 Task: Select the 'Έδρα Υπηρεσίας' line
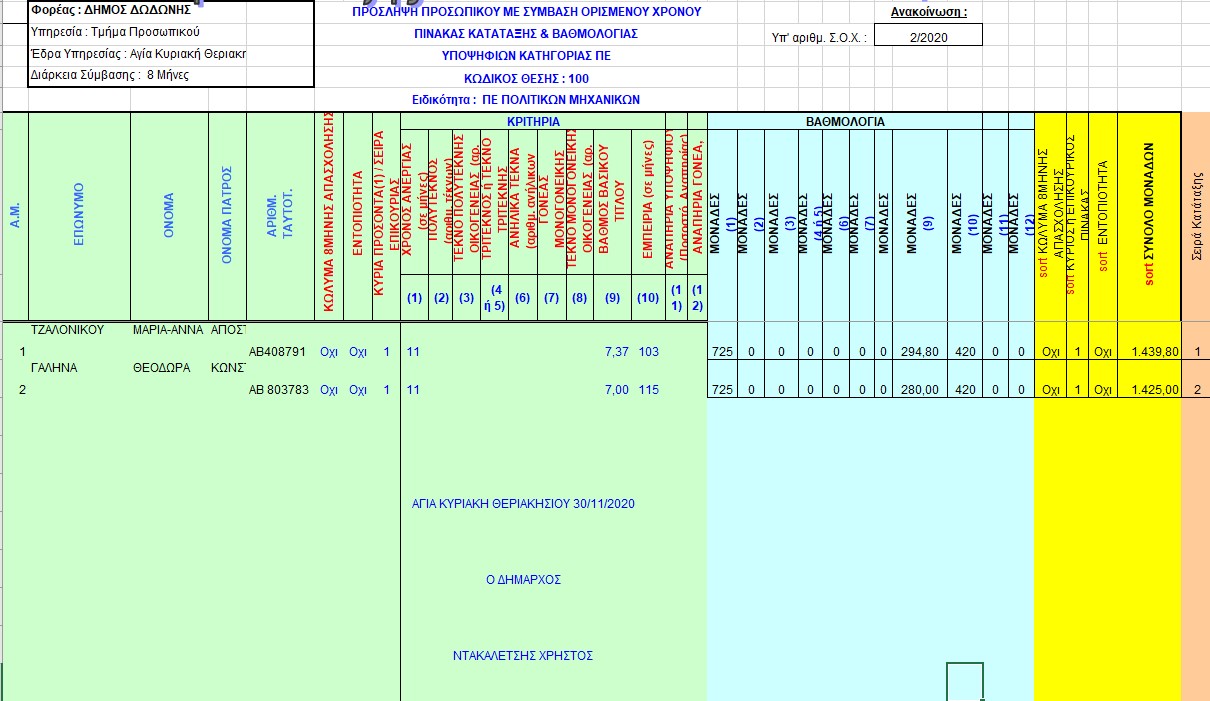139,54
